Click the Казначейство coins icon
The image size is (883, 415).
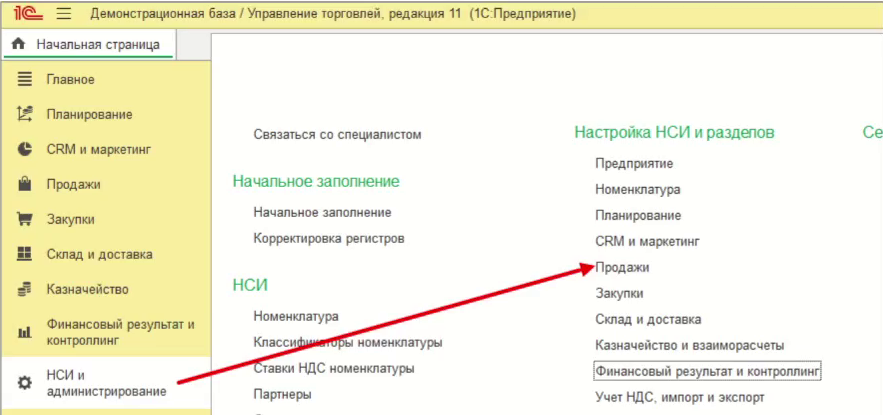(24, 289)
